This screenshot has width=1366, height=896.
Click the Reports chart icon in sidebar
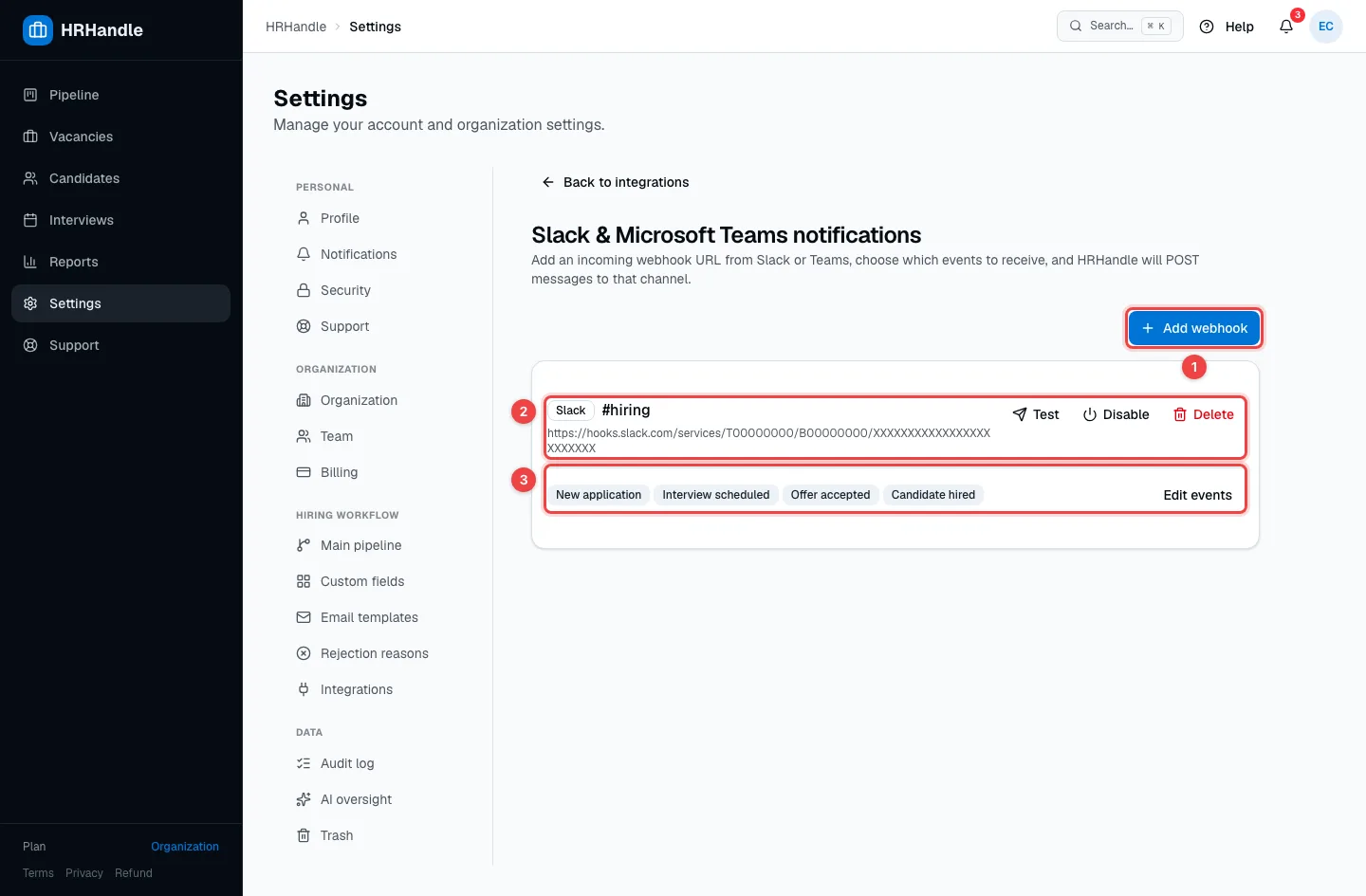point(30,262)
